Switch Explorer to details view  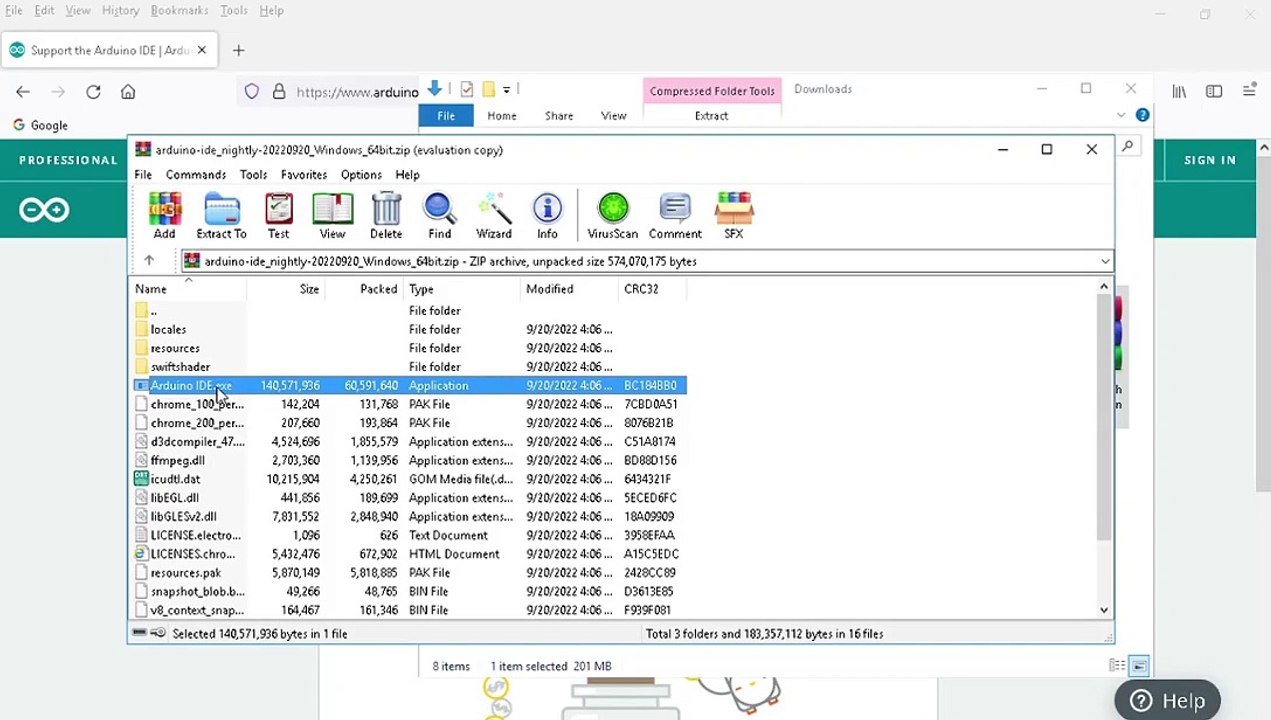pos(1116,666)
